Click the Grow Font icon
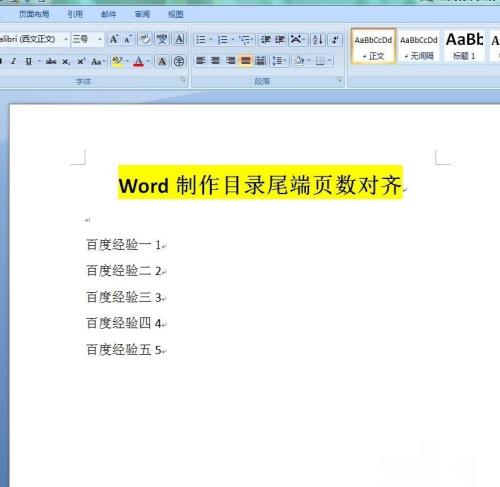 (114, 39)
